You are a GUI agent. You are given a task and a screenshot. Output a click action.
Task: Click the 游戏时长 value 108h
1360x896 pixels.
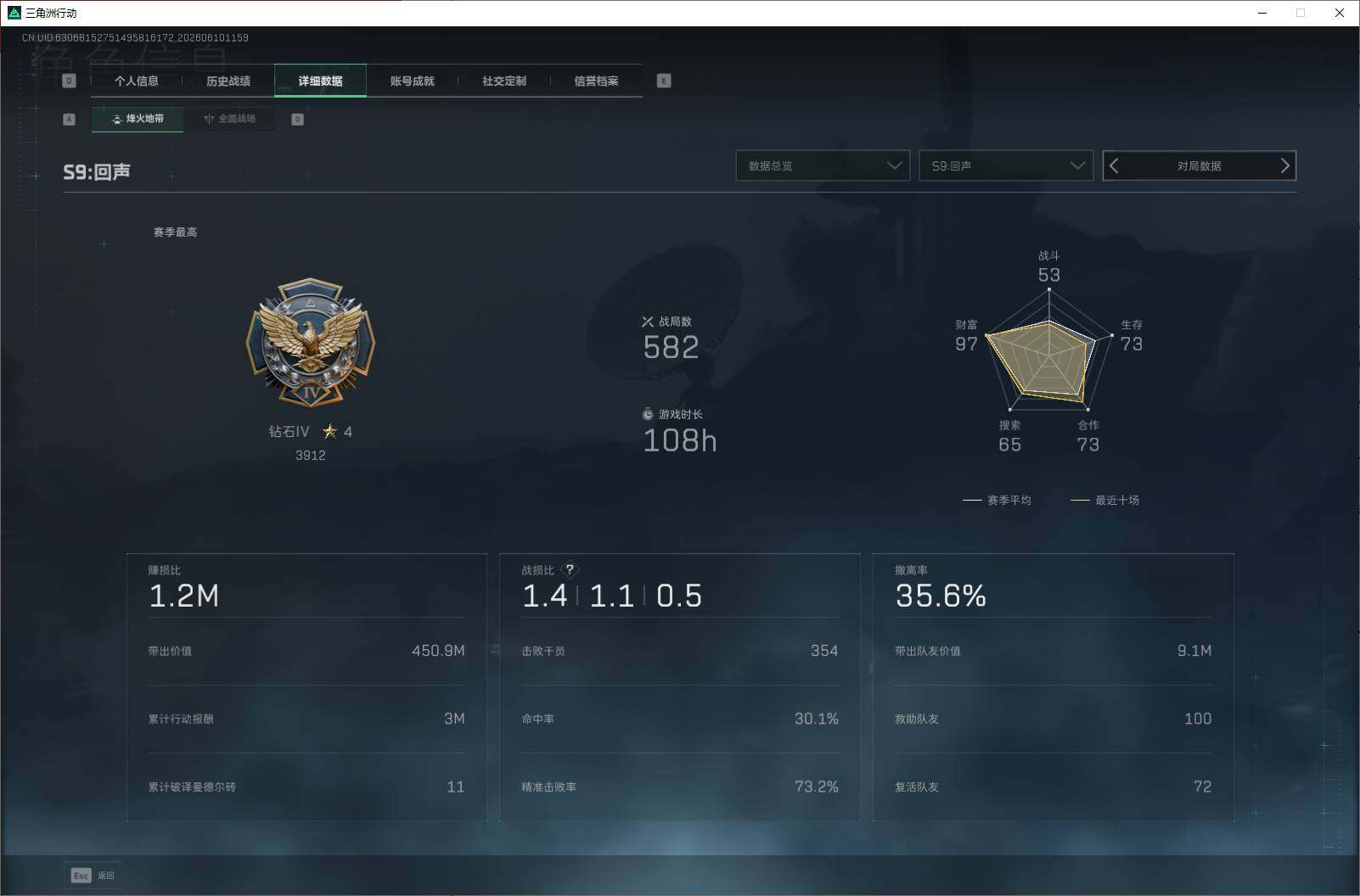(680, 440)
